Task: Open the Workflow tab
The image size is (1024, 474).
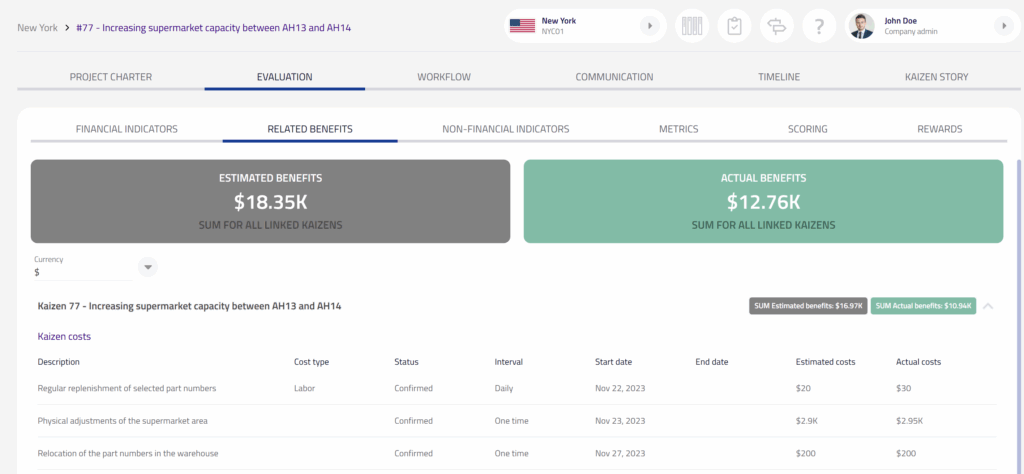Action: (444, 77)
